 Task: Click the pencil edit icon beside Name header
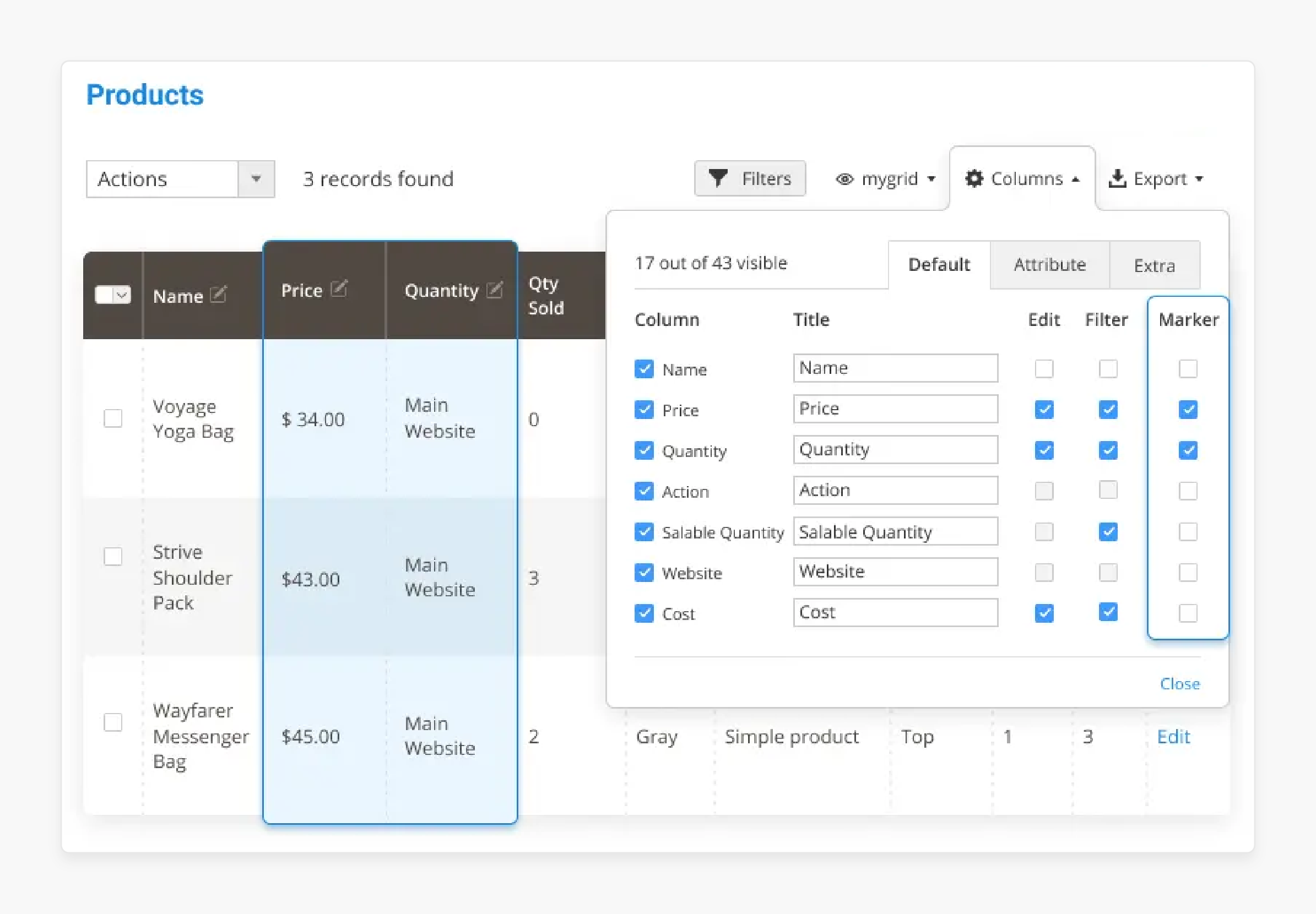click(x=218, y=295)
